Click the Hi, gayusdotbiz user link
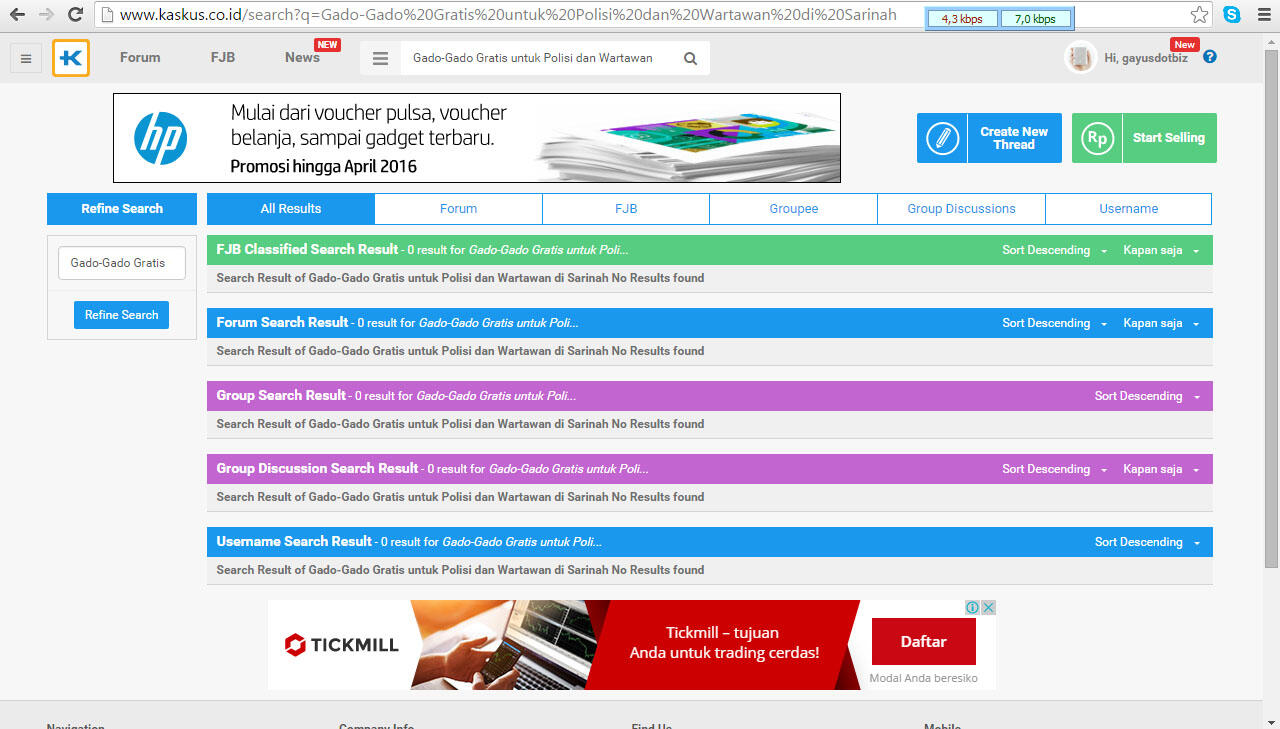This screenshot has width=1280, height=729. click(1146, 58)
